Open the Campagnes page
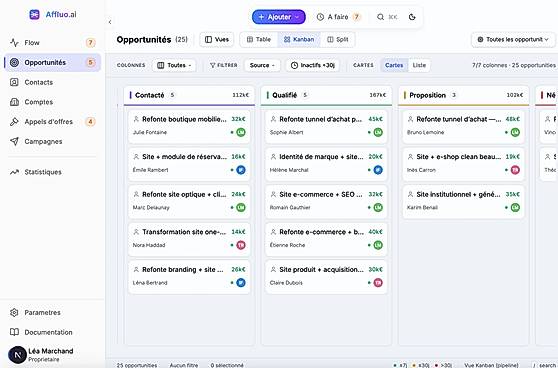 (53, 141)
